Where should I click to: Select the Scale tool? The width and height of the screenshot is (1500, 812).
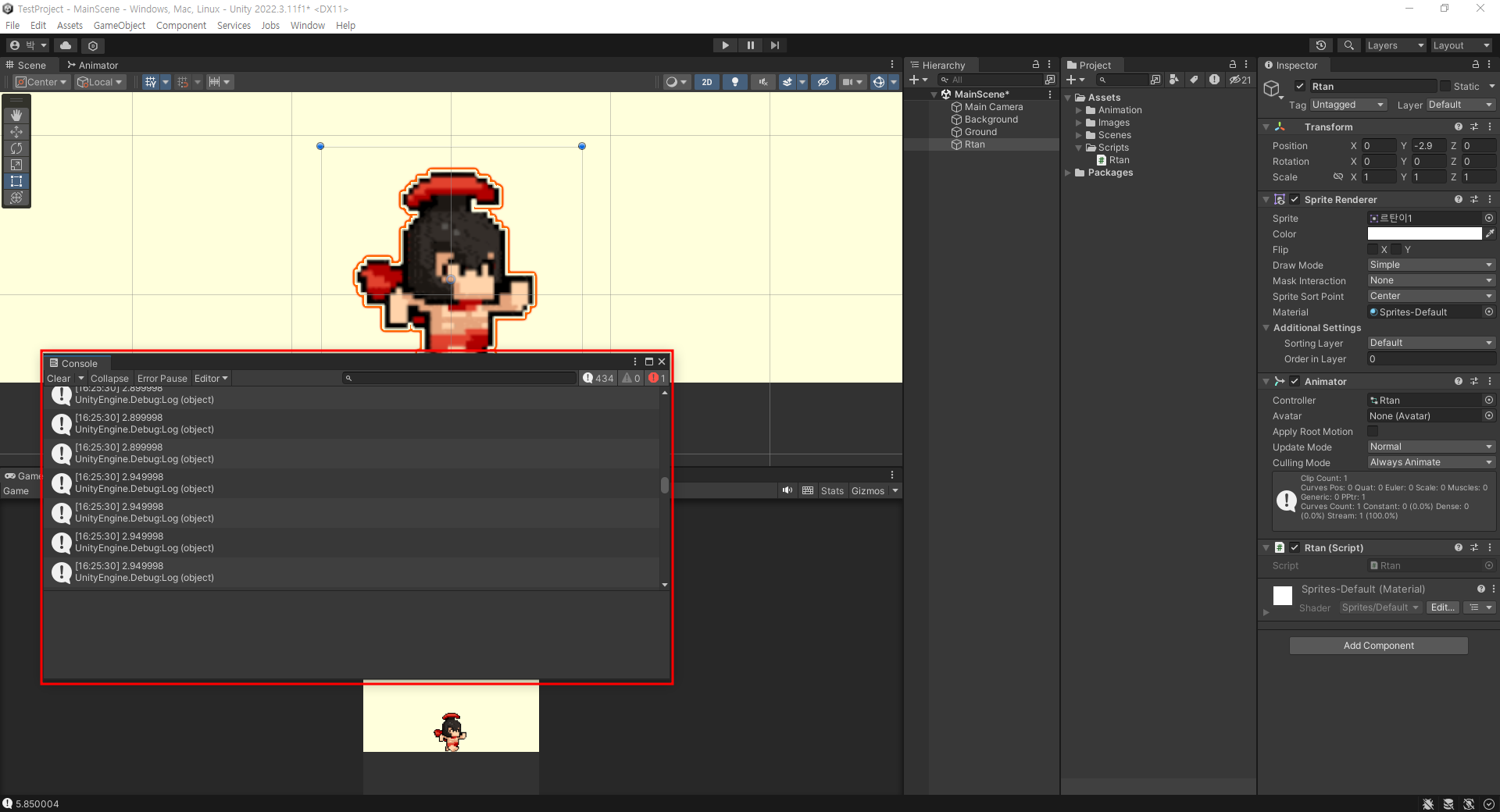(16, 165)
